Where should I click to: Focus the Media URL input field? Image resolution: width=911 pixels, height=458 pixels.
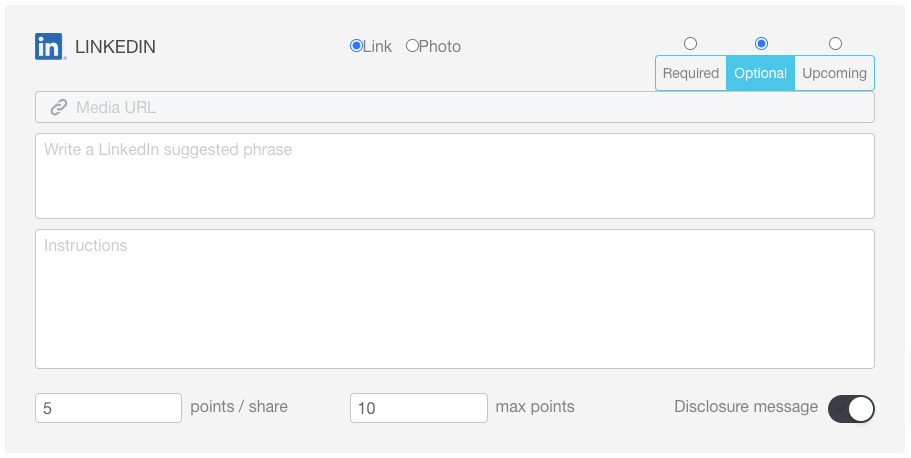coord(455,107)
